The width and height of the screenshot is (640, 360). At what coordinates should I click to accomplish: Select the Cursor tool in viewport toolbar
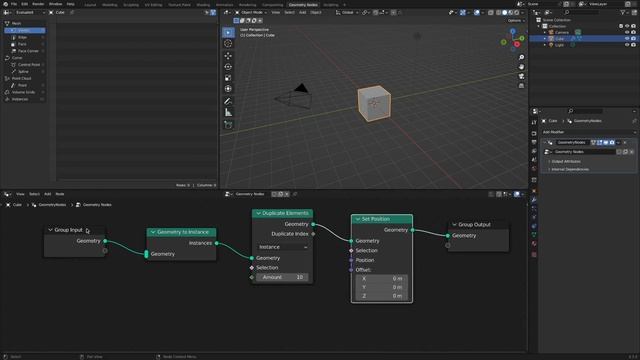[228, 43]
